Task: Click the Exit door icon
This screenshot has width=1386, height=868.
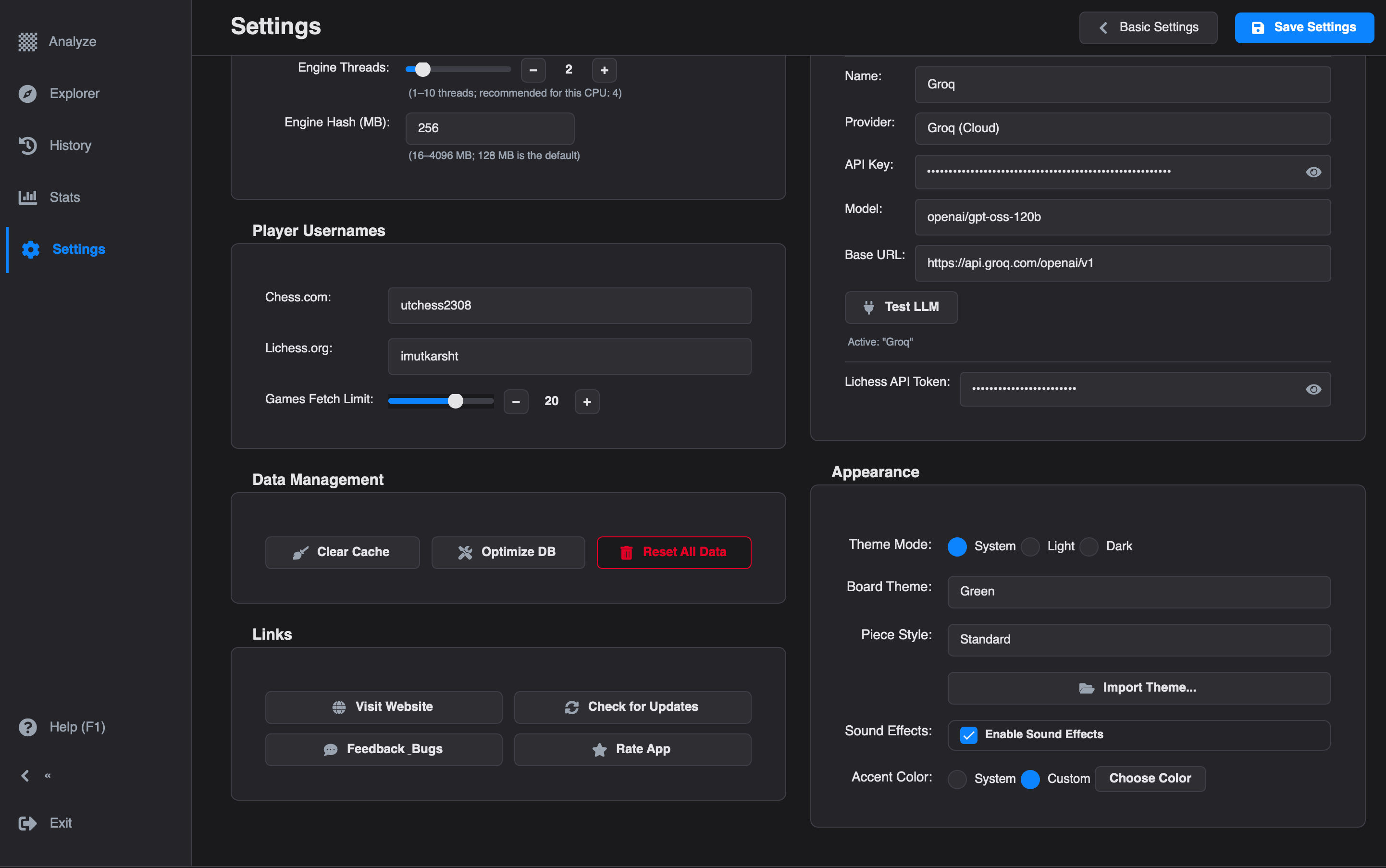Action: (27, 823)
